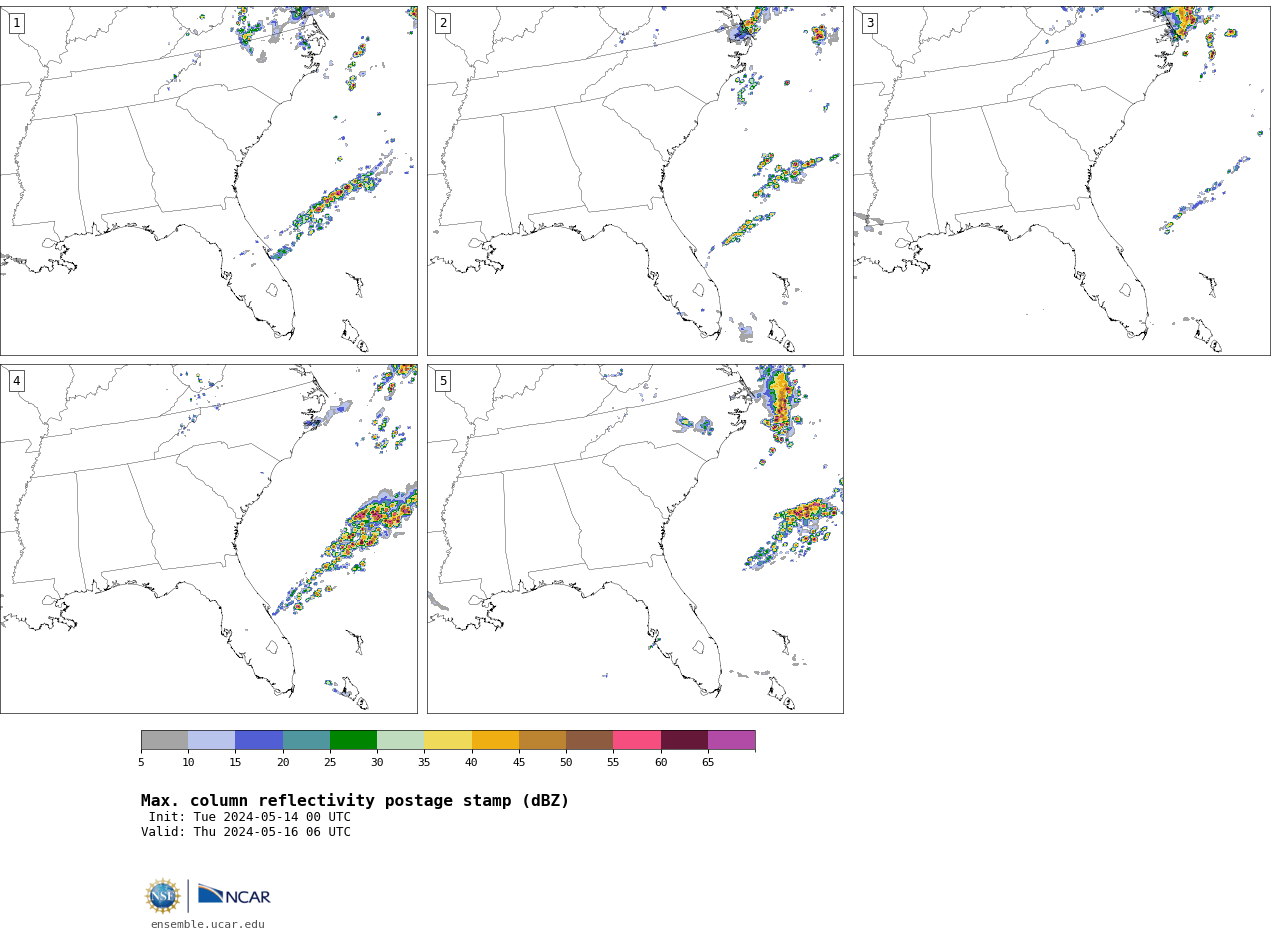
Task: Click the light lavender 10-15 dBZ swatch
Action: pyautogui.click(x=211, y=740)
